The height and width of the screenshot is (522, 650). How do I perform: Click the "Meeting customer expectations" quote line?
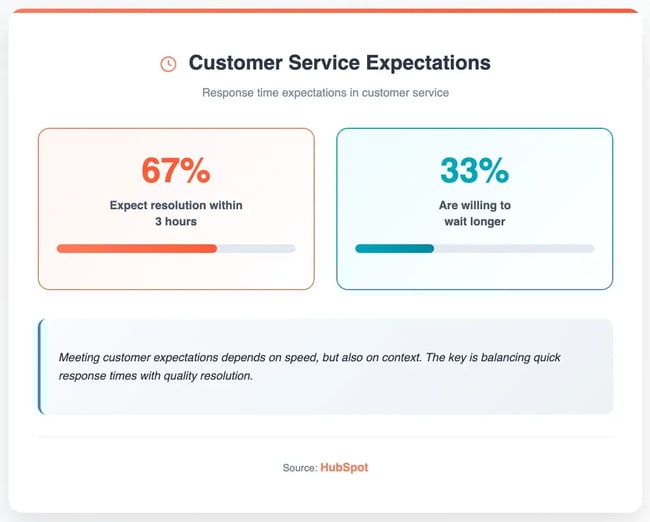tap(318, 357)
